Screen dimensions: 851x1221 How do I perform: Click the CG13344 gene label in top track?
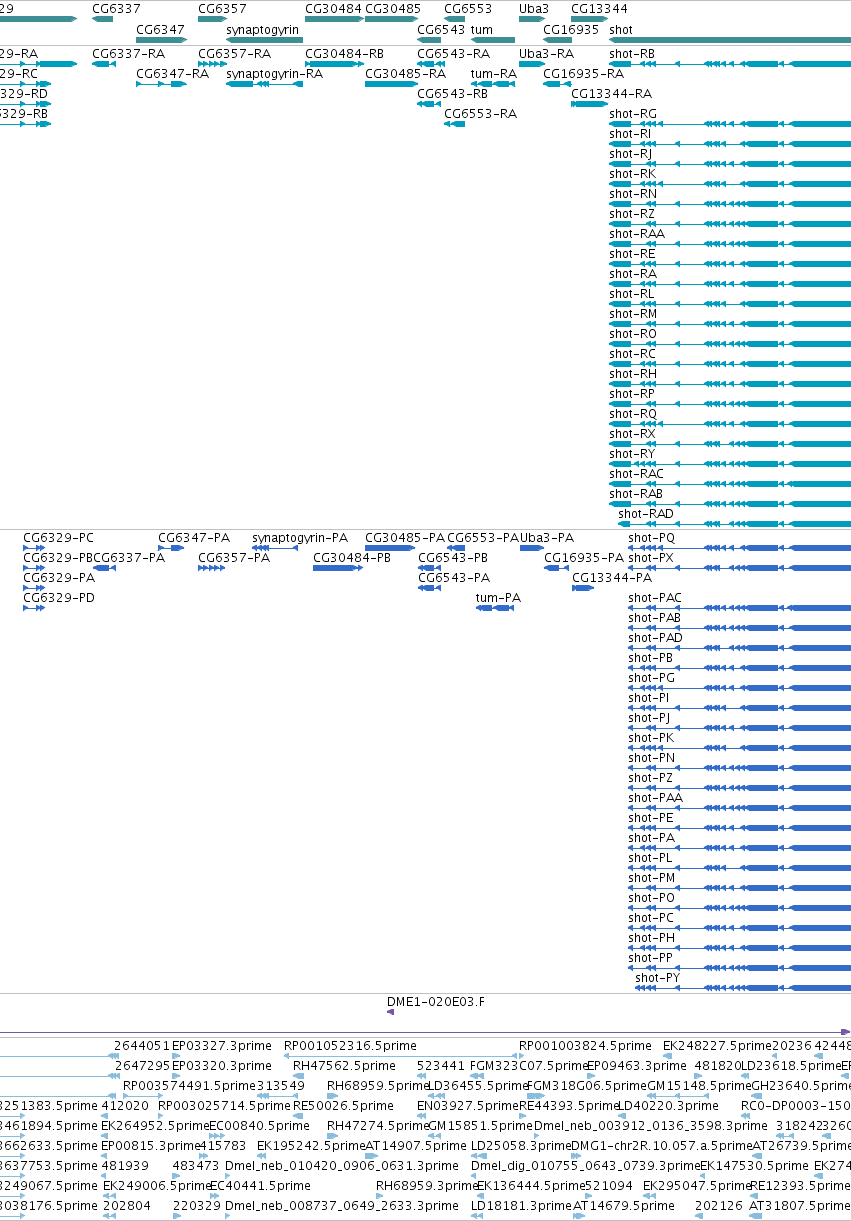[x=599, y=8]
